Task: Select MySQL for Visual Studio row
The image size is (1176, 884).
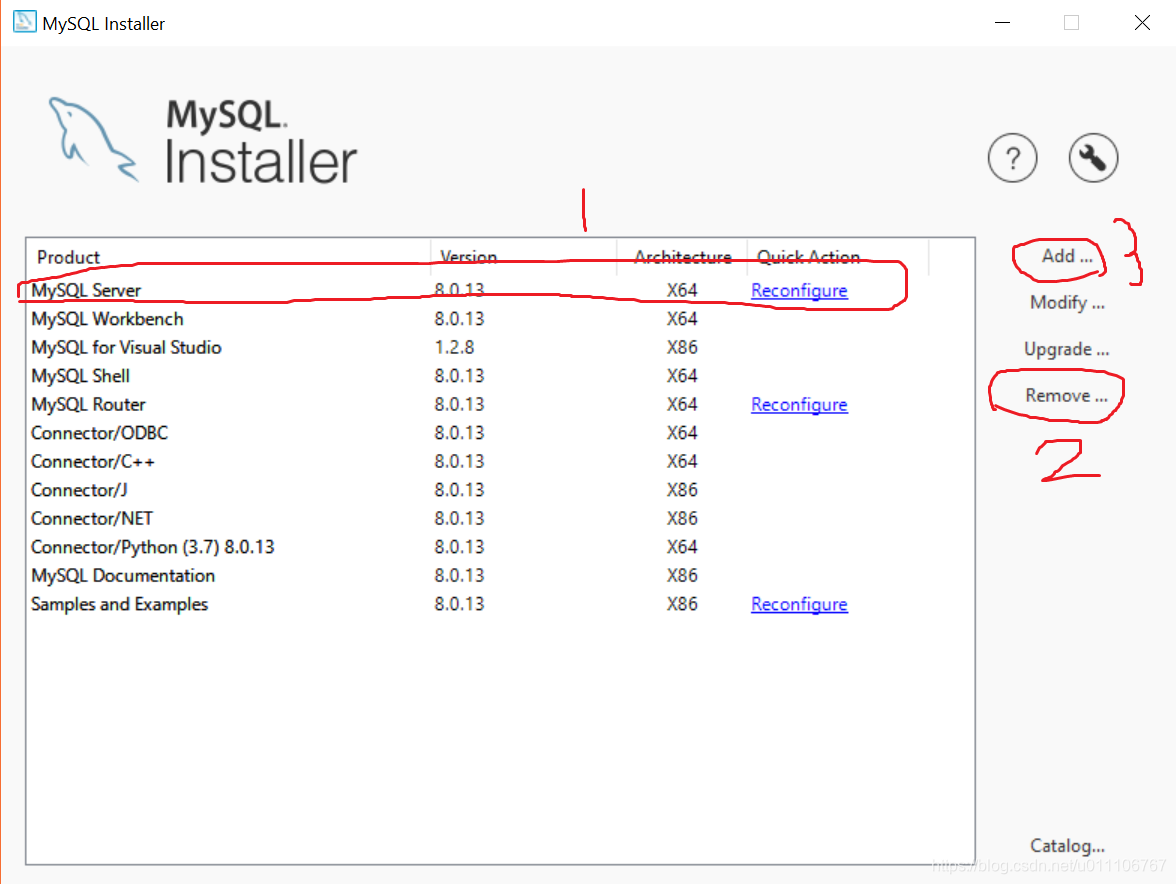Action: pyautogui.click(x=500, y=348)
